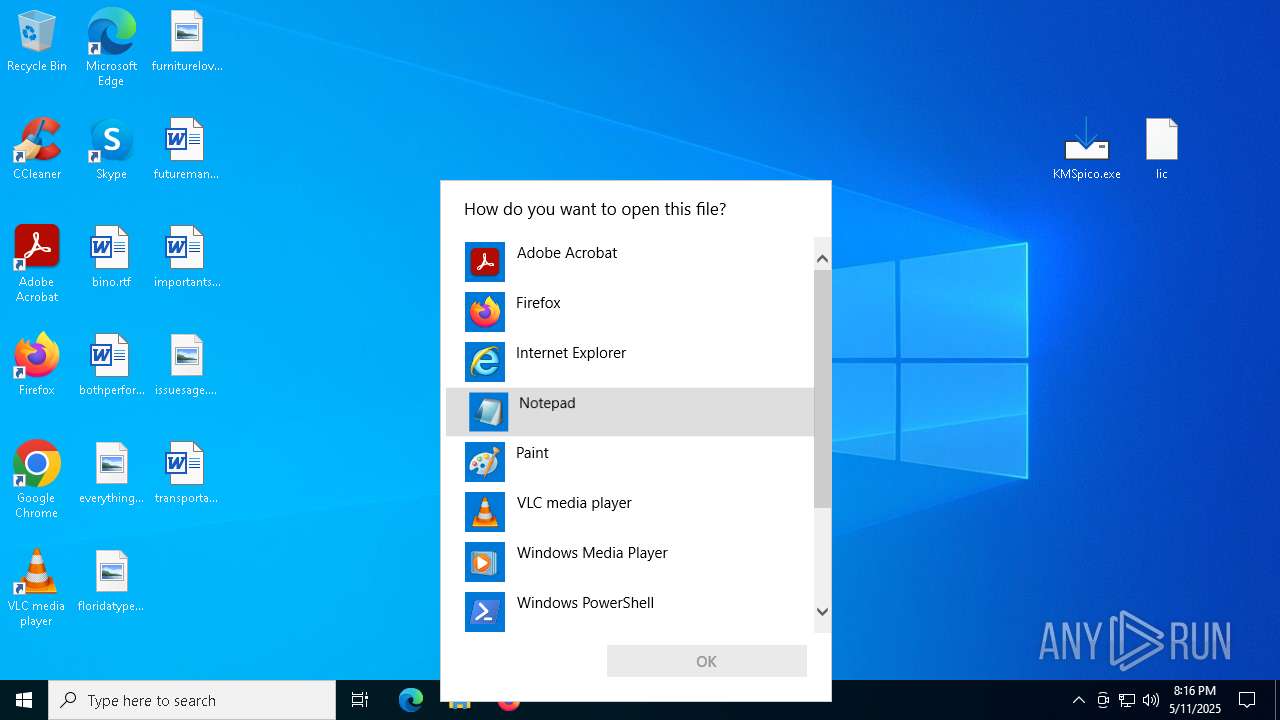
Task: Select the Recycle Bin desktop icon
Action: pos(37,42)
